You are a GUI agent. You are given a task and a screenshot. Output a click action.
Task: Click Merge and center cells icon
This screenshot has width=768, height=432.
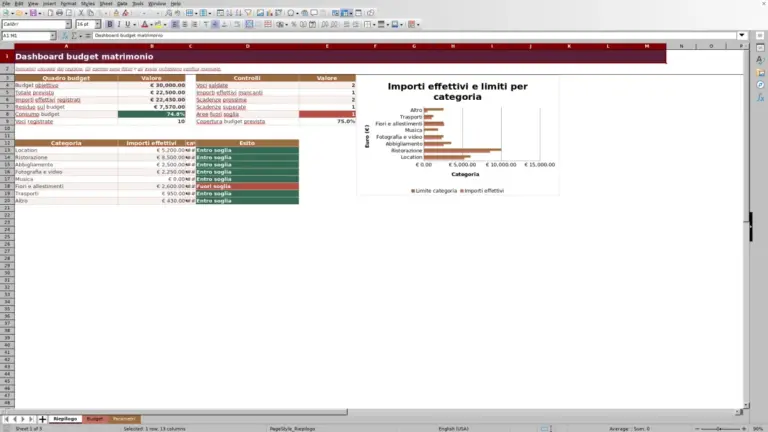[249, 24]
